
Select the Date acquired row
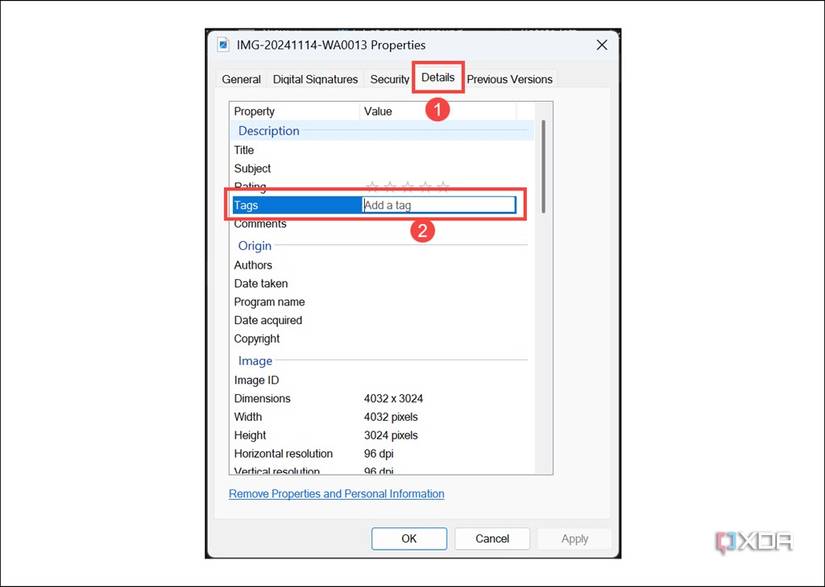coord(382,320)
